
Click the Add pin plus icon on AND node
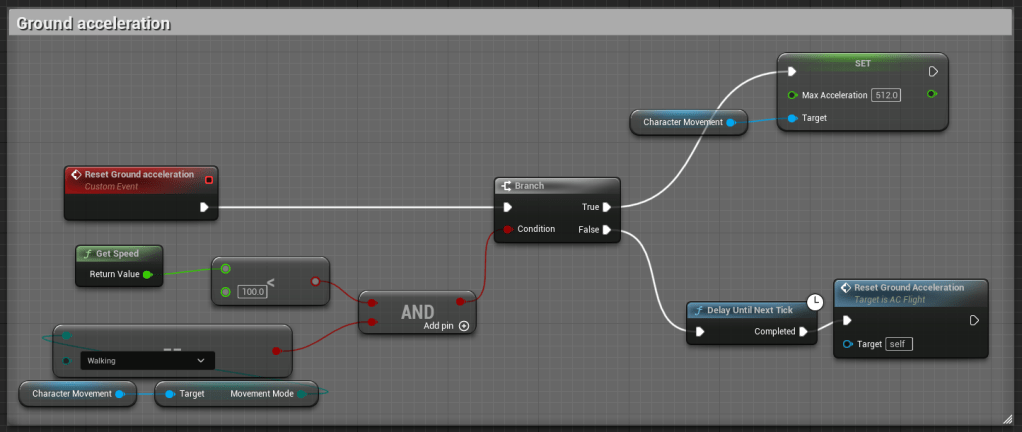coord(464,326)
